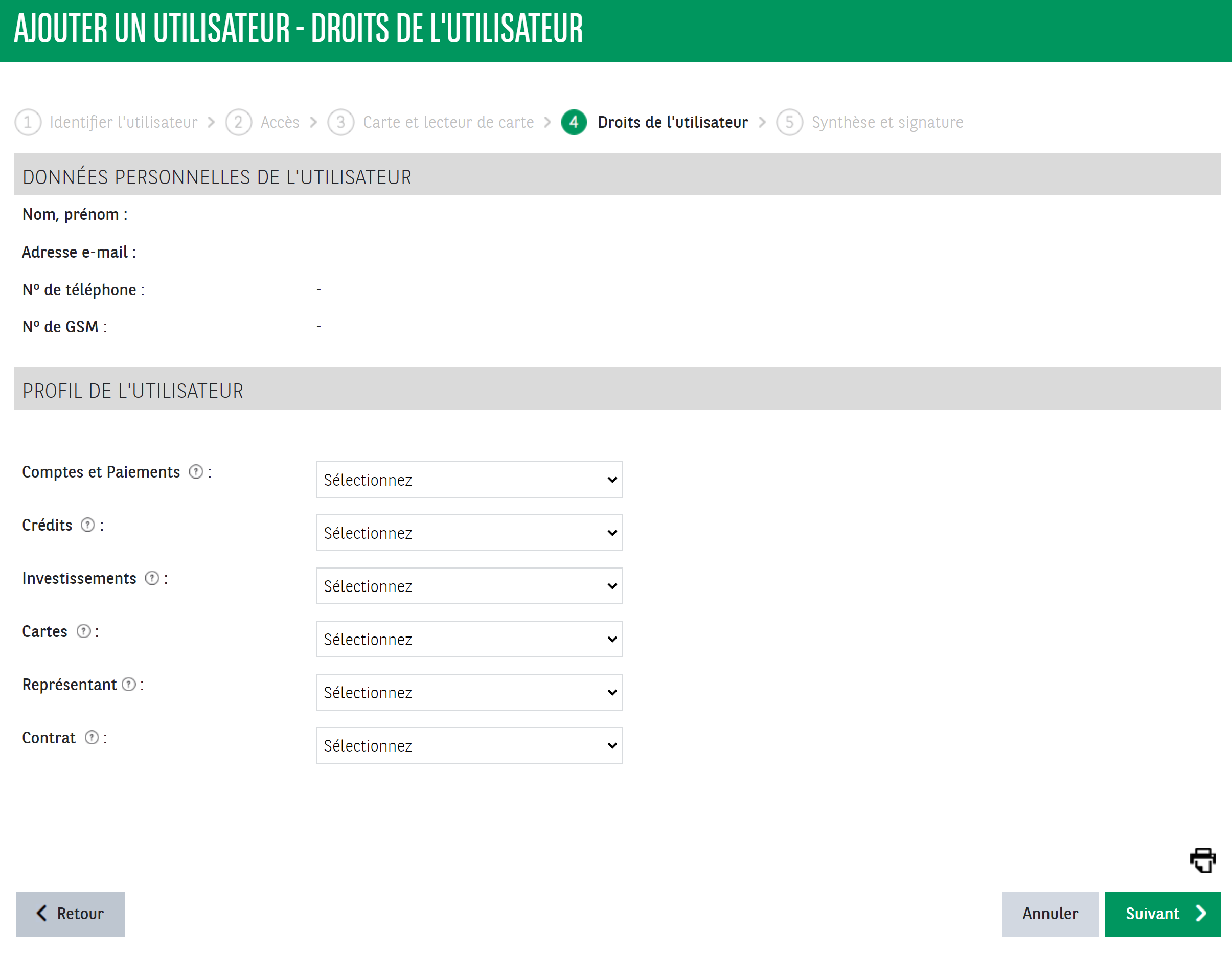Go to step Identifier l'utilisateur
This screenshot has width=1232, height=955.
[x=123, y=122]
